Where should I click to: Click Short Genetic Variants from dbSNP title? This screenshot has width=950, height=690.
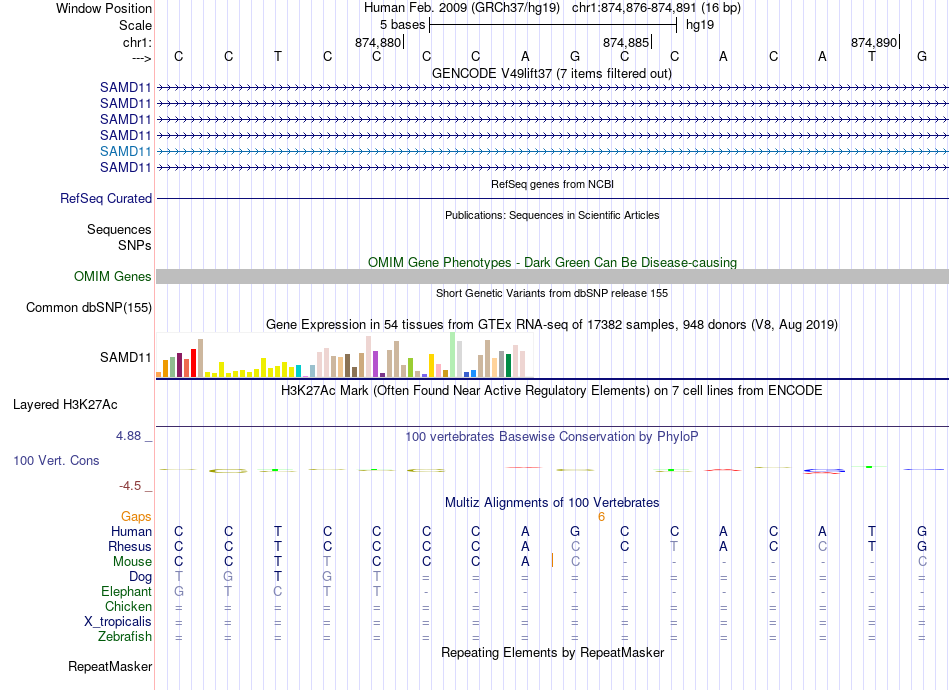(x=552, y=293)
